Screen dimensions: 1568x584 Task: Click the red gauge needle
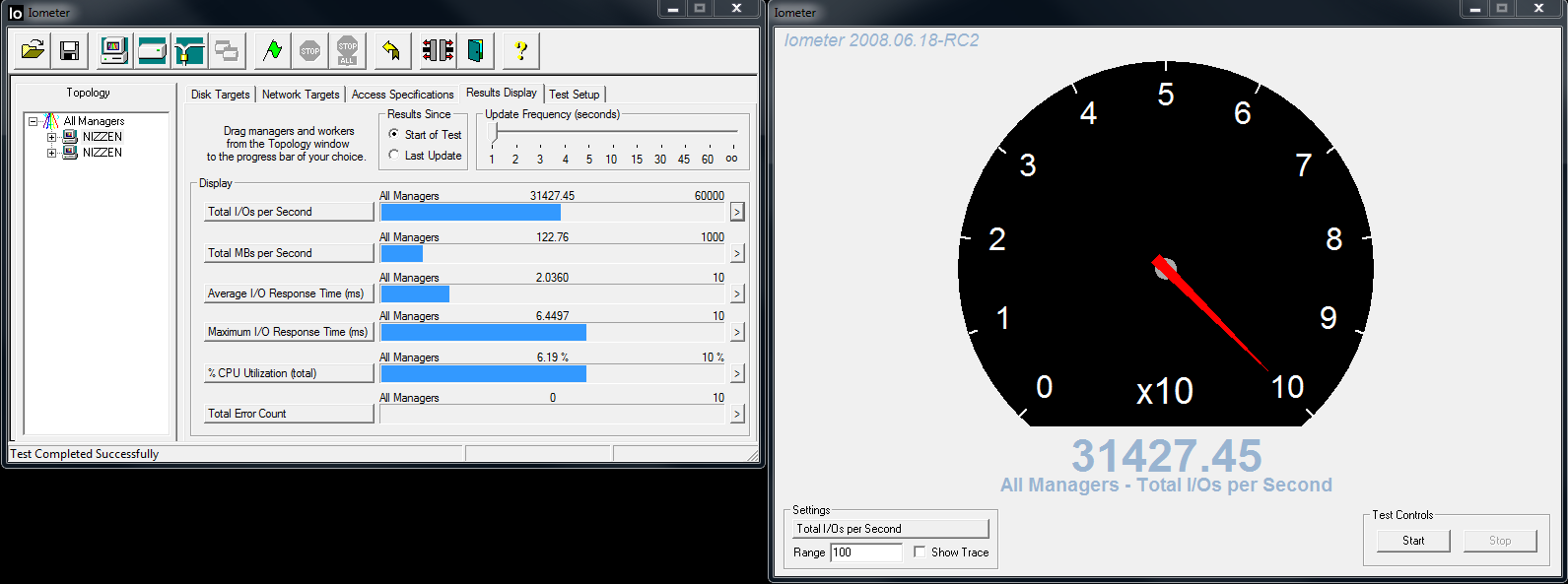(x=1210, y=312)
